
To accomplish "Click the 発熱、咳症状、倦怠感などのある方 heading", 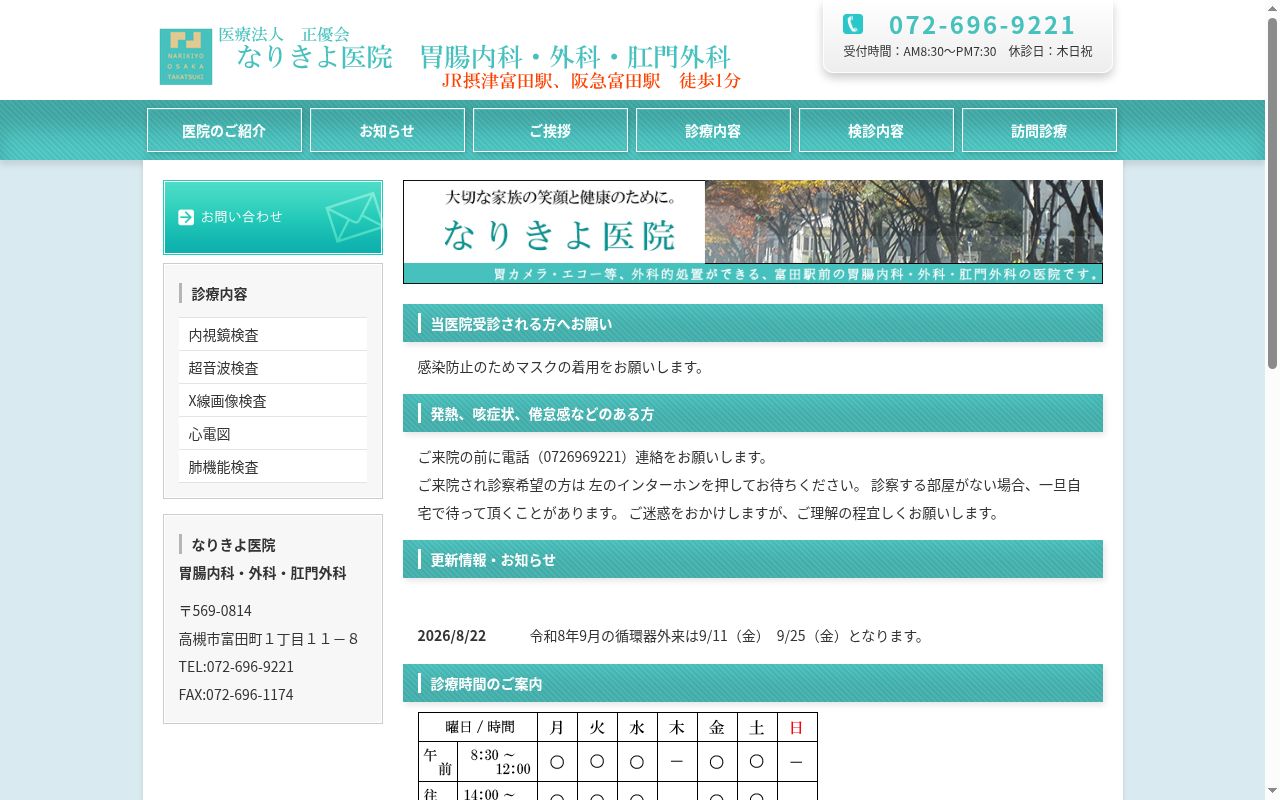I will click(753, 413).
